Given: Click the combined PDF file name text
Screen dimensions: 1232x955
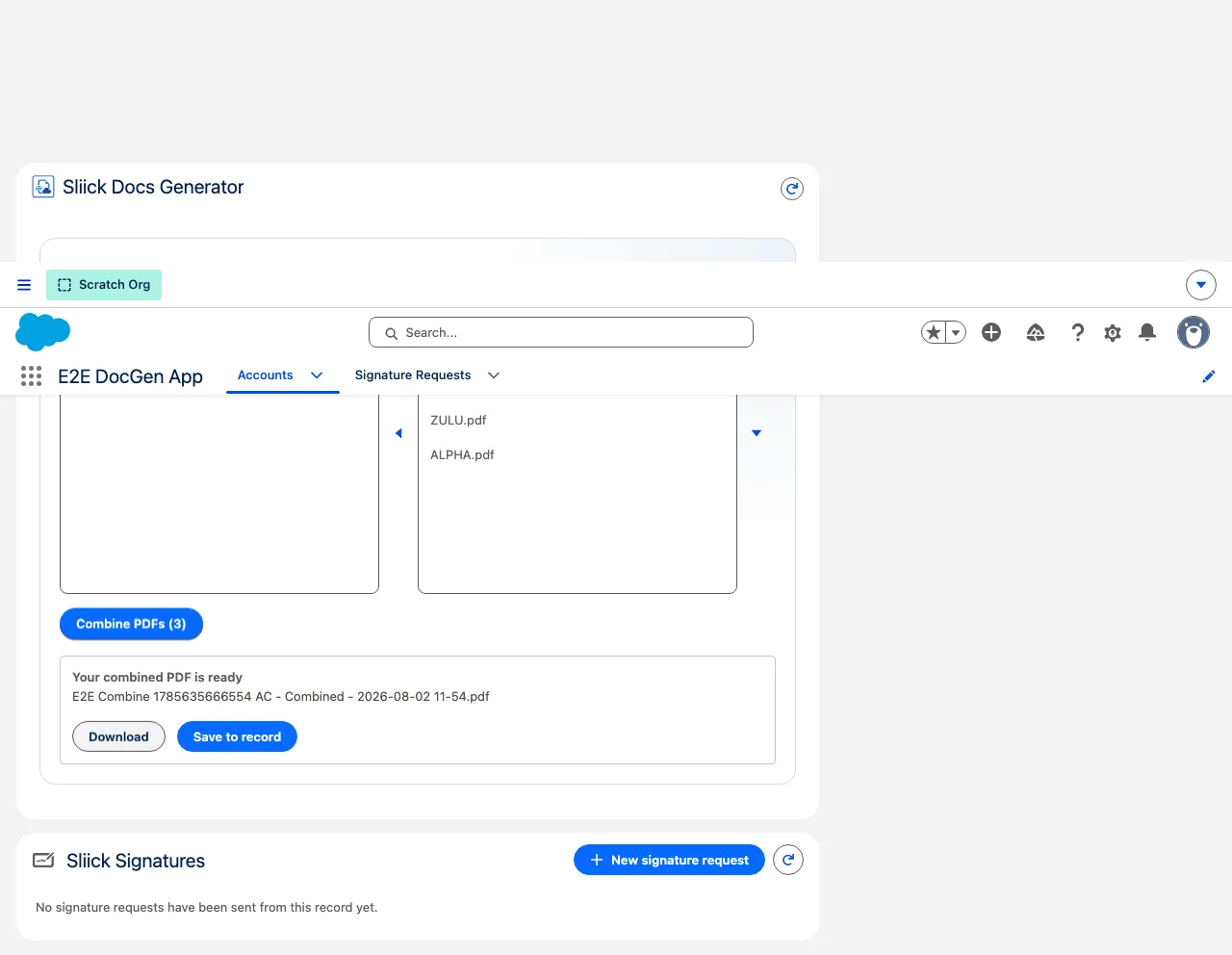Looking at the screenshot, I should click(x=281, y=696).
